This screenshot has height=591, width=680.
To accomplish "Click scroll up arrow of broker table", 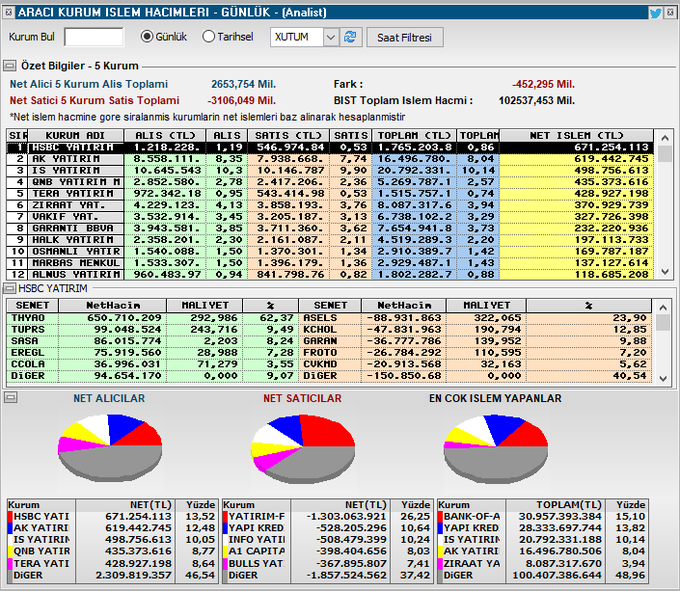I will pos(665,138).
